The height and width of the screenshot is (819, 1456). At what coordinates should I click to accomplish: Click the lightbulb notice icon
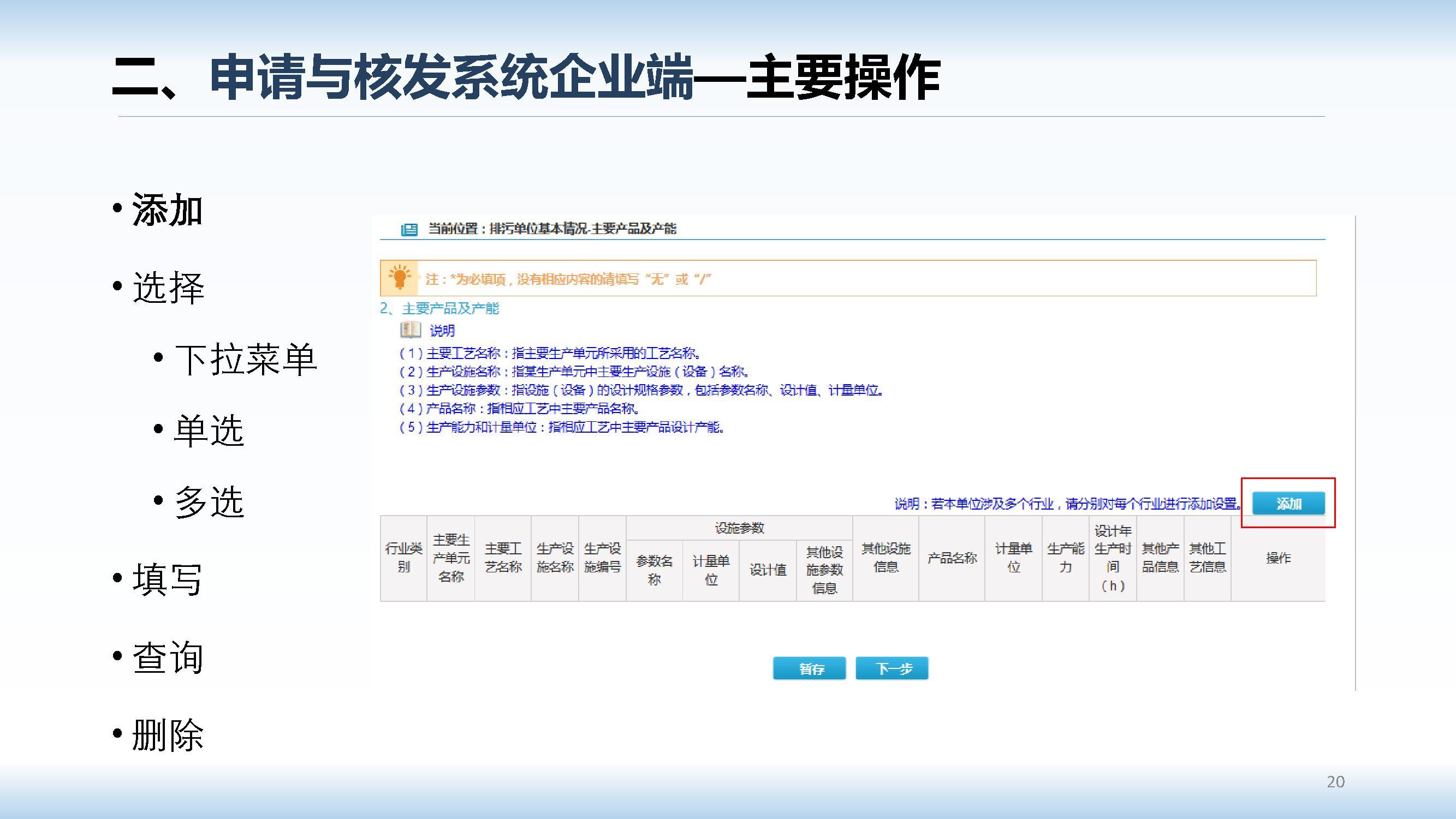[399, 278]
